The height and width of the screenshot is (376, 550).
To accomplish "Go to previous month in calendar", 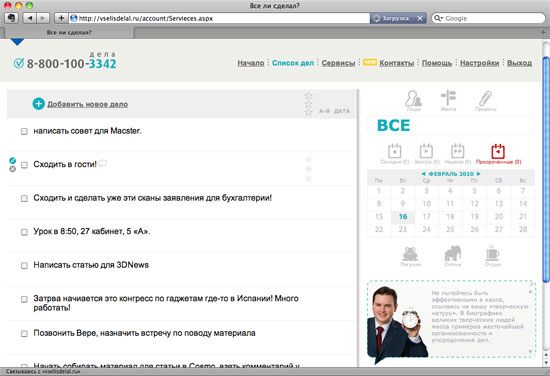I will (x=423, y=174).
